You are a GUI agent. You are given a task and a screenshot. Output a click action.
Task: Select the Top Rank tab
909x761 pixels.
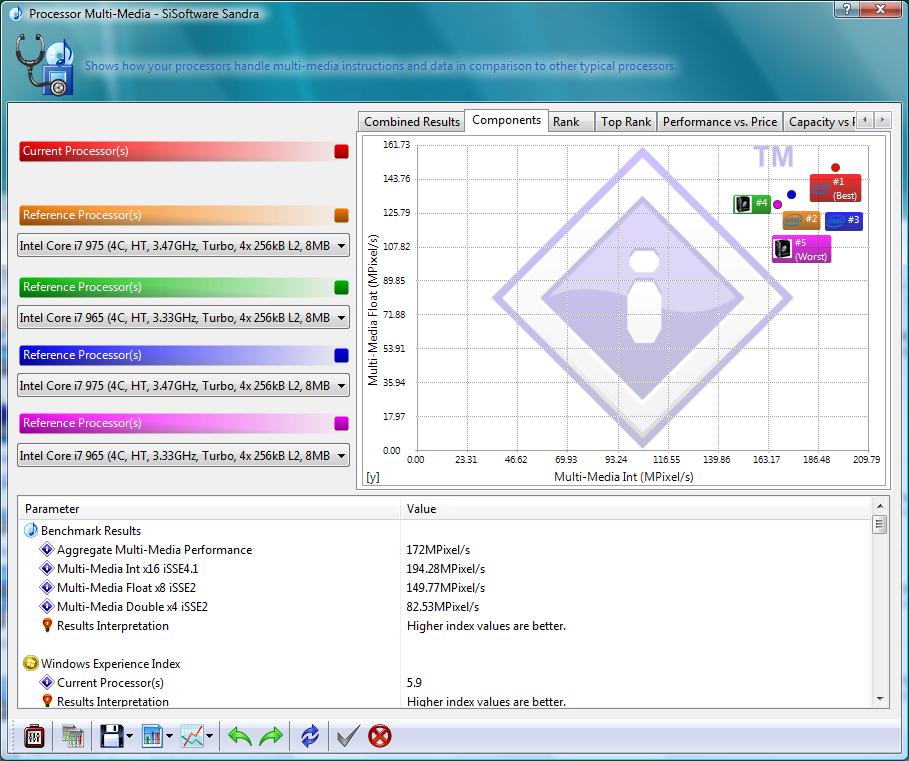click(625, 122)
